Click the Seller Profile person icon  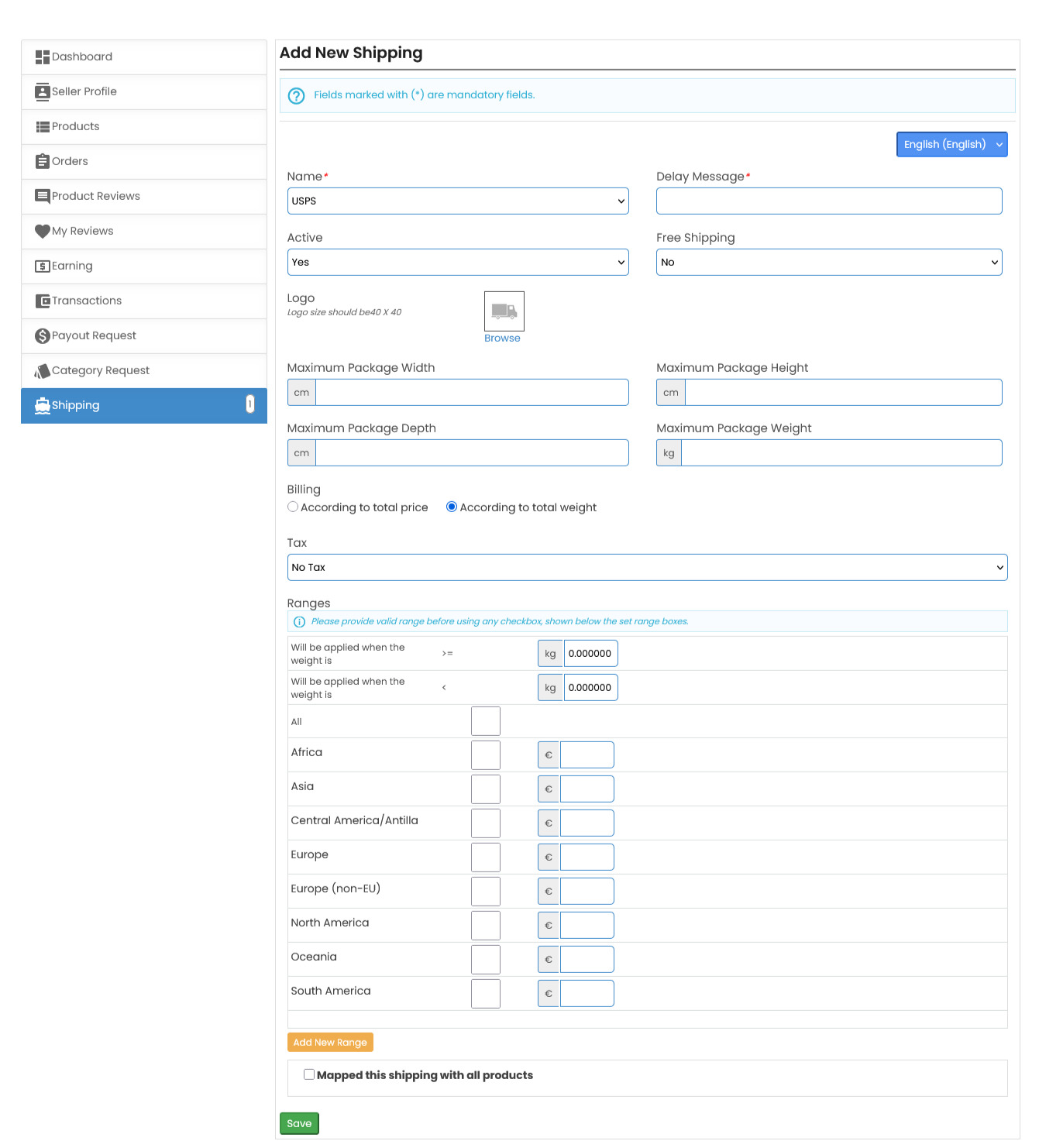click(43, 92)
